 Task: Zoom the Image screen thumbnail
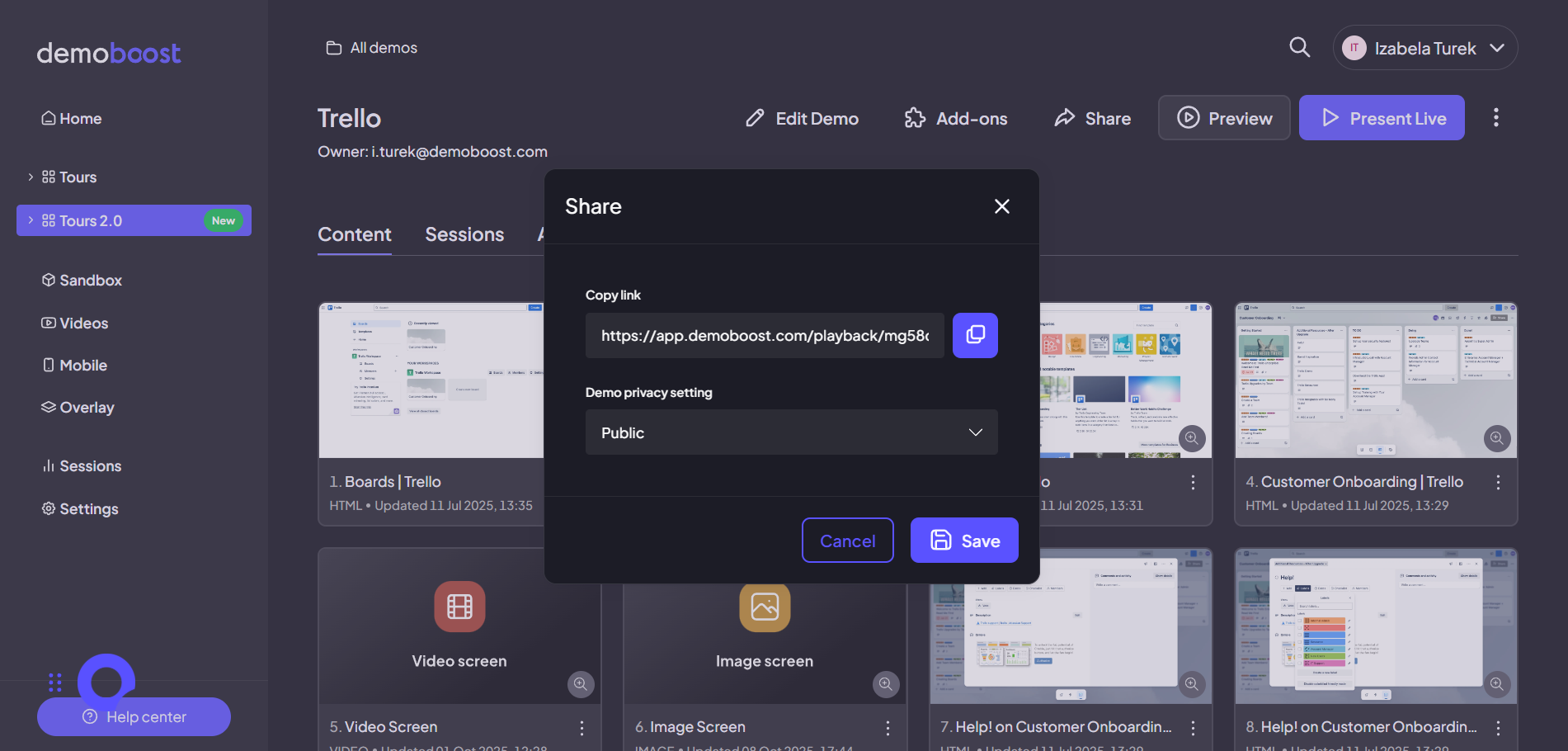(886, 684)
